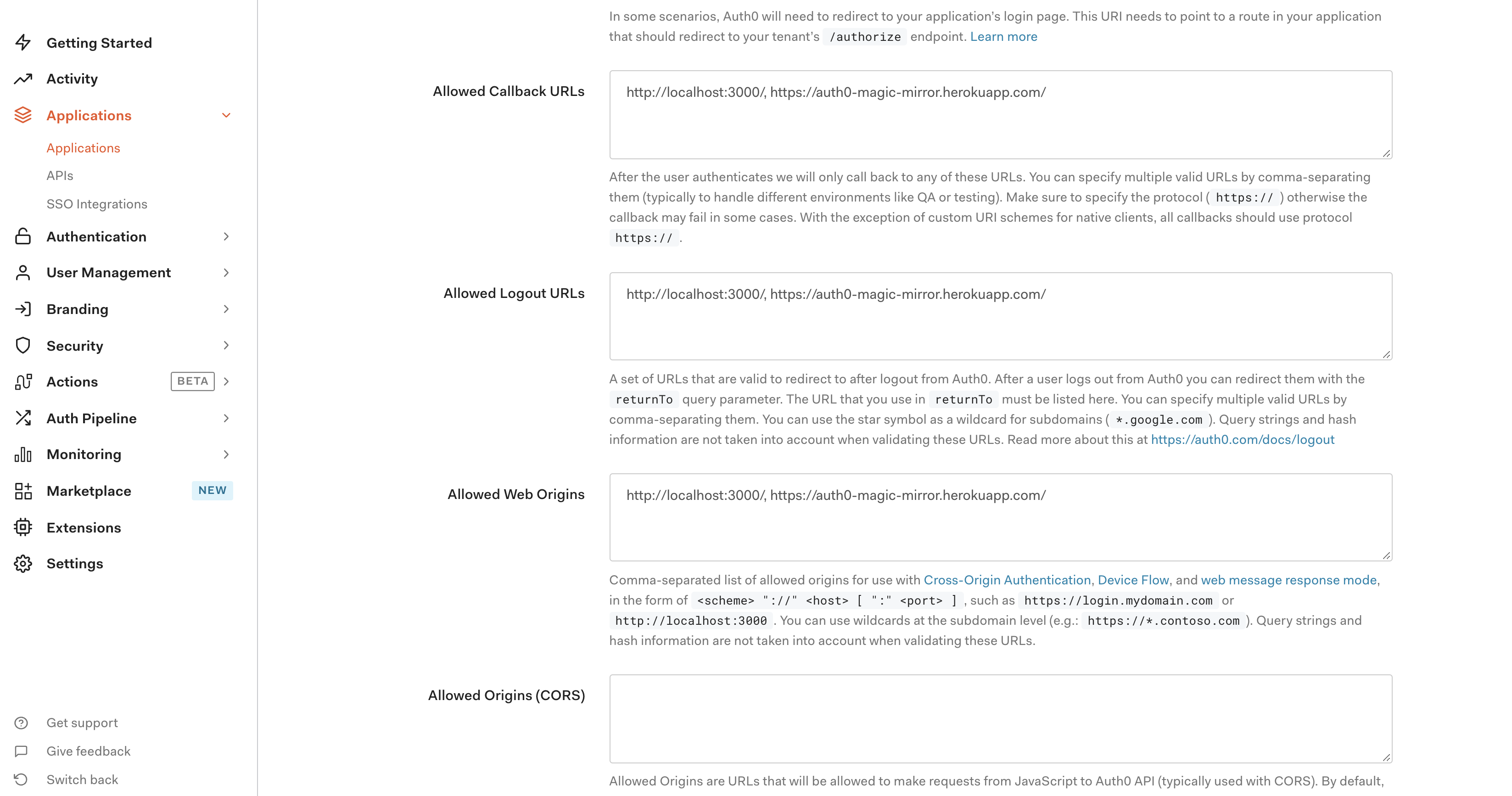The height and width of the screenshot is (796, 1512).
Task: Click the Auth0 logout docs link
Action: [x=1243, y=439]
